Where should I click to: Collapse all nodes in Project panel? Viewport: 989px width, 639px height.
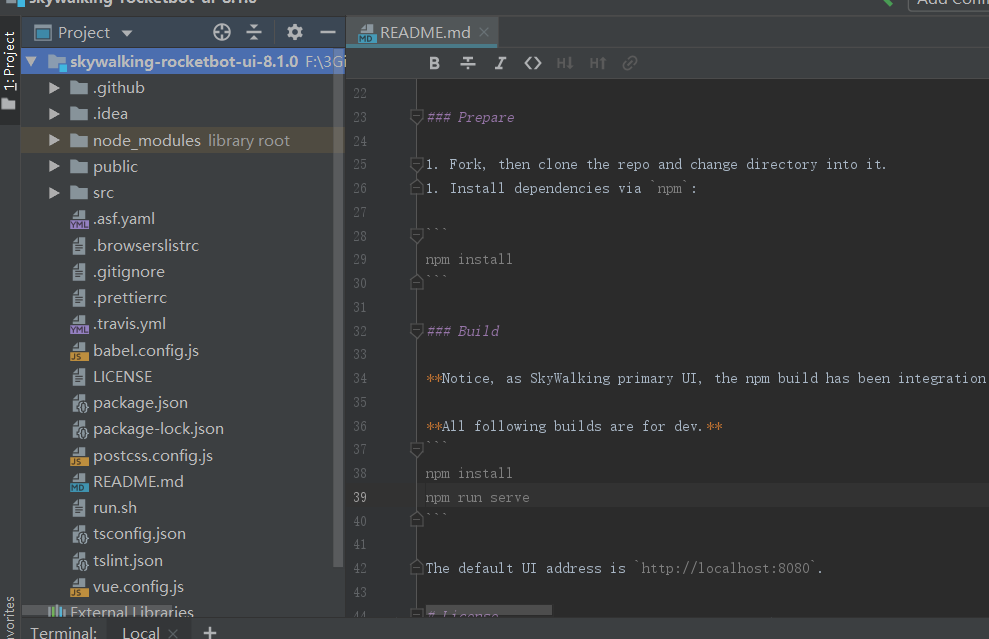tap(254, 32)
